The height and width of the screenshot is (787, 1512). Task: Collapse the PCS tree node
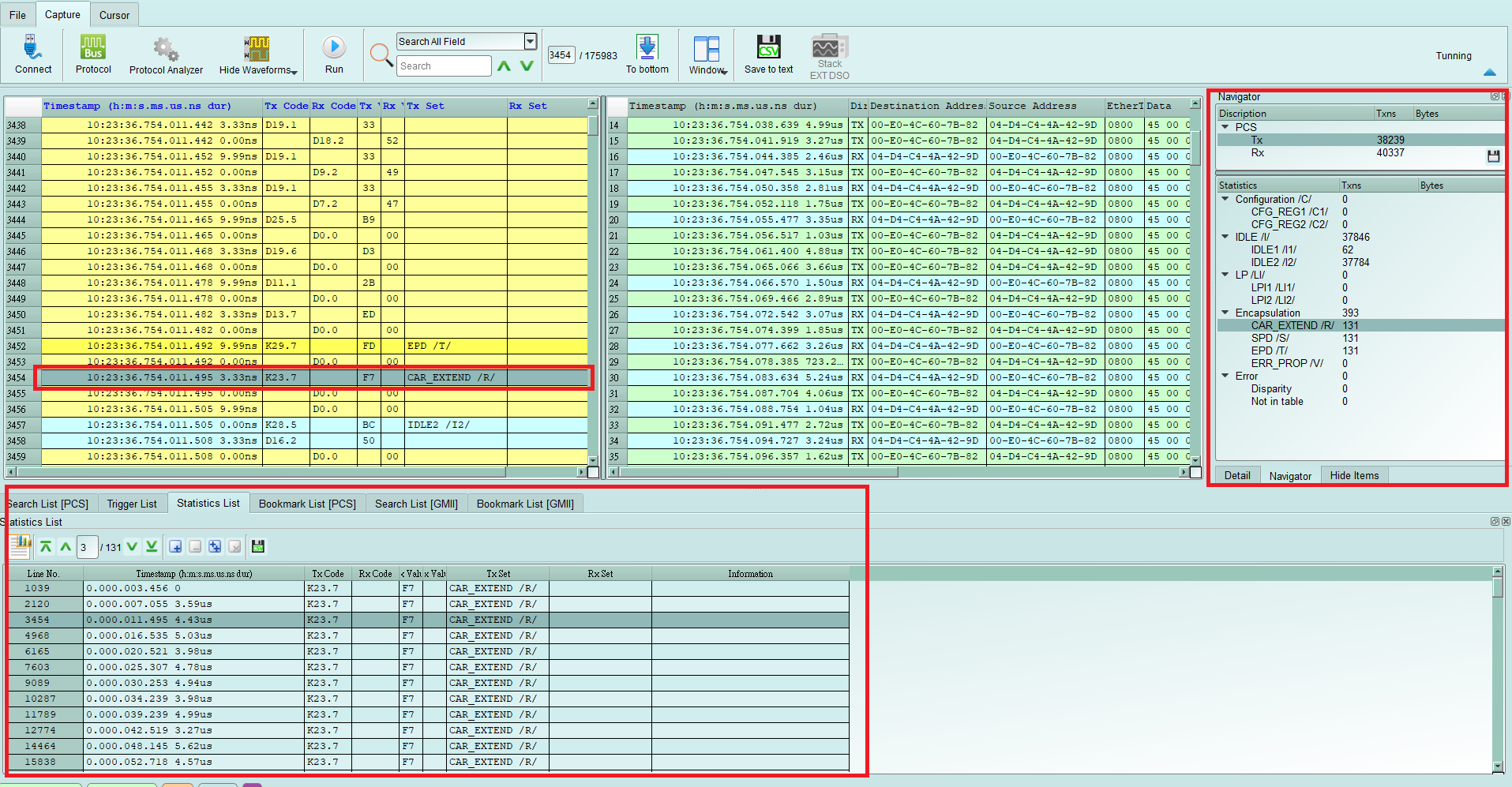coord(1225,127)
